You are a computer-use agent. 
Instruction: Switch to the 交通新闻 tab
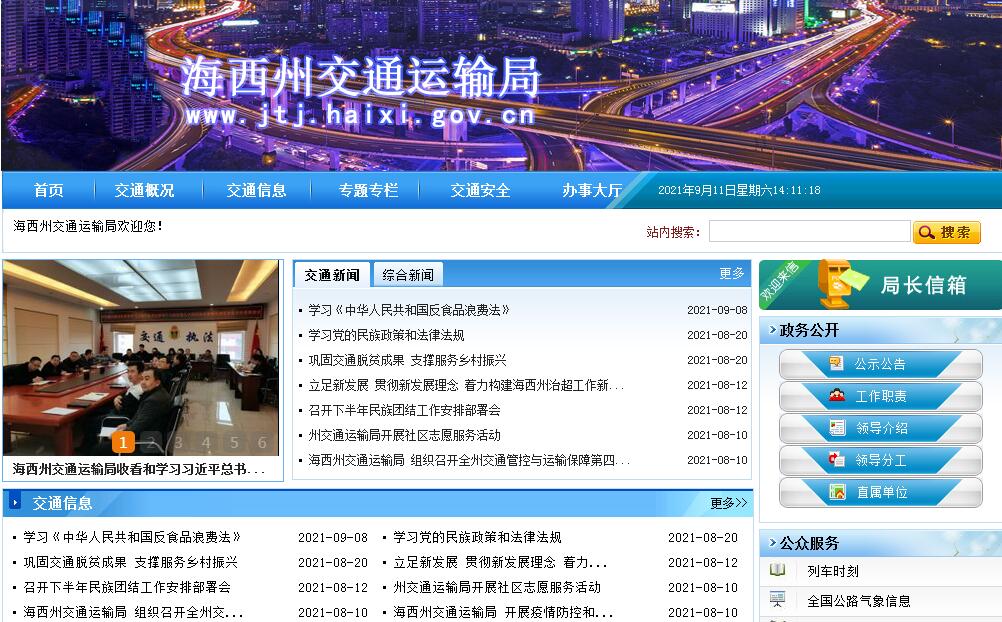(x=332, y=275)
